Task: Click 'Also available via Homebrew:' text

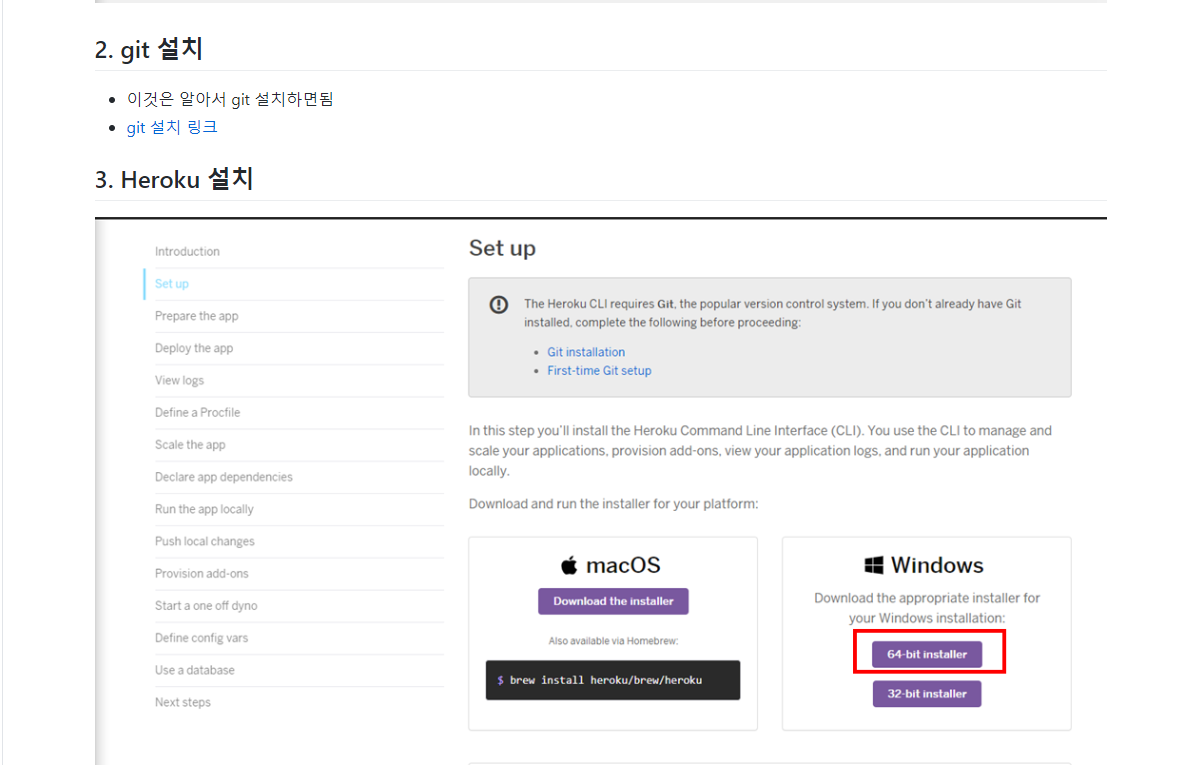Action: 614,640
